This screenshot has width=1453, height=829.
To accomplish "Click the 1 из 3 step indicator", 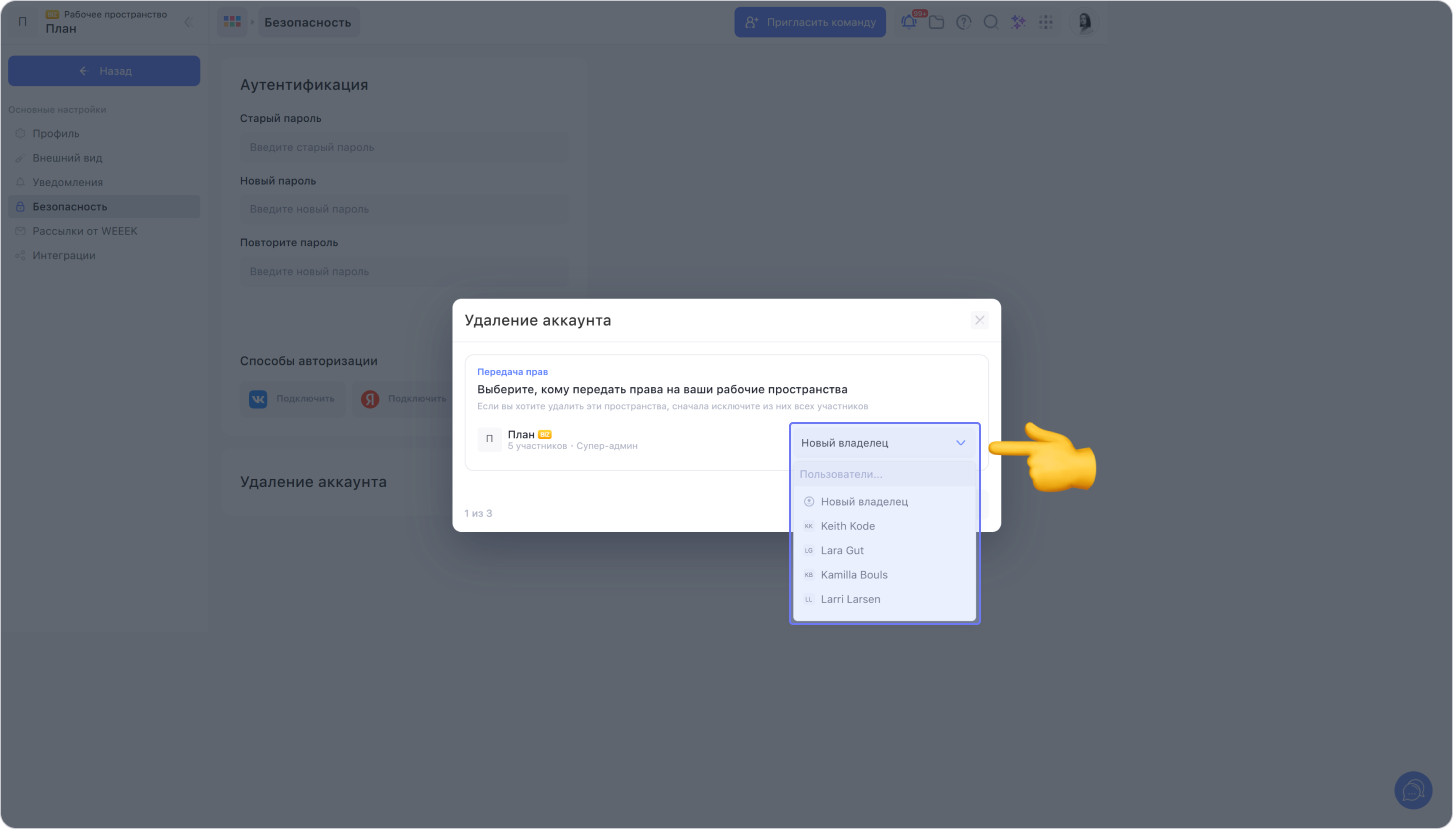I will (478, 513).
